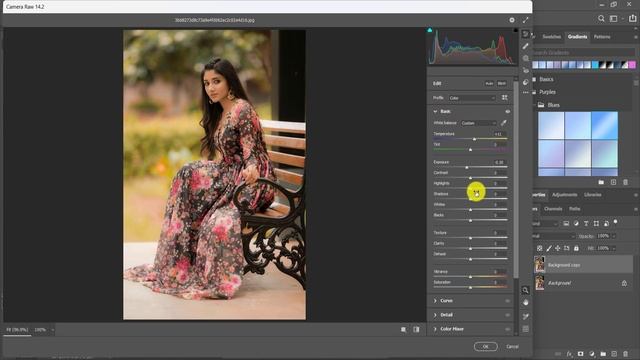Open the Profile dropdown
The width and height of the screenshot is (640, 360).
tap(472, 98)
